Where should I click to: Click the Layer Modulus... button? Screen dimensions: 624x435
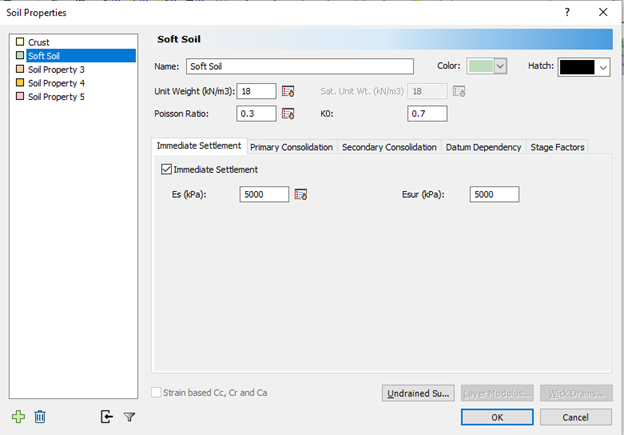click(497, 393)
